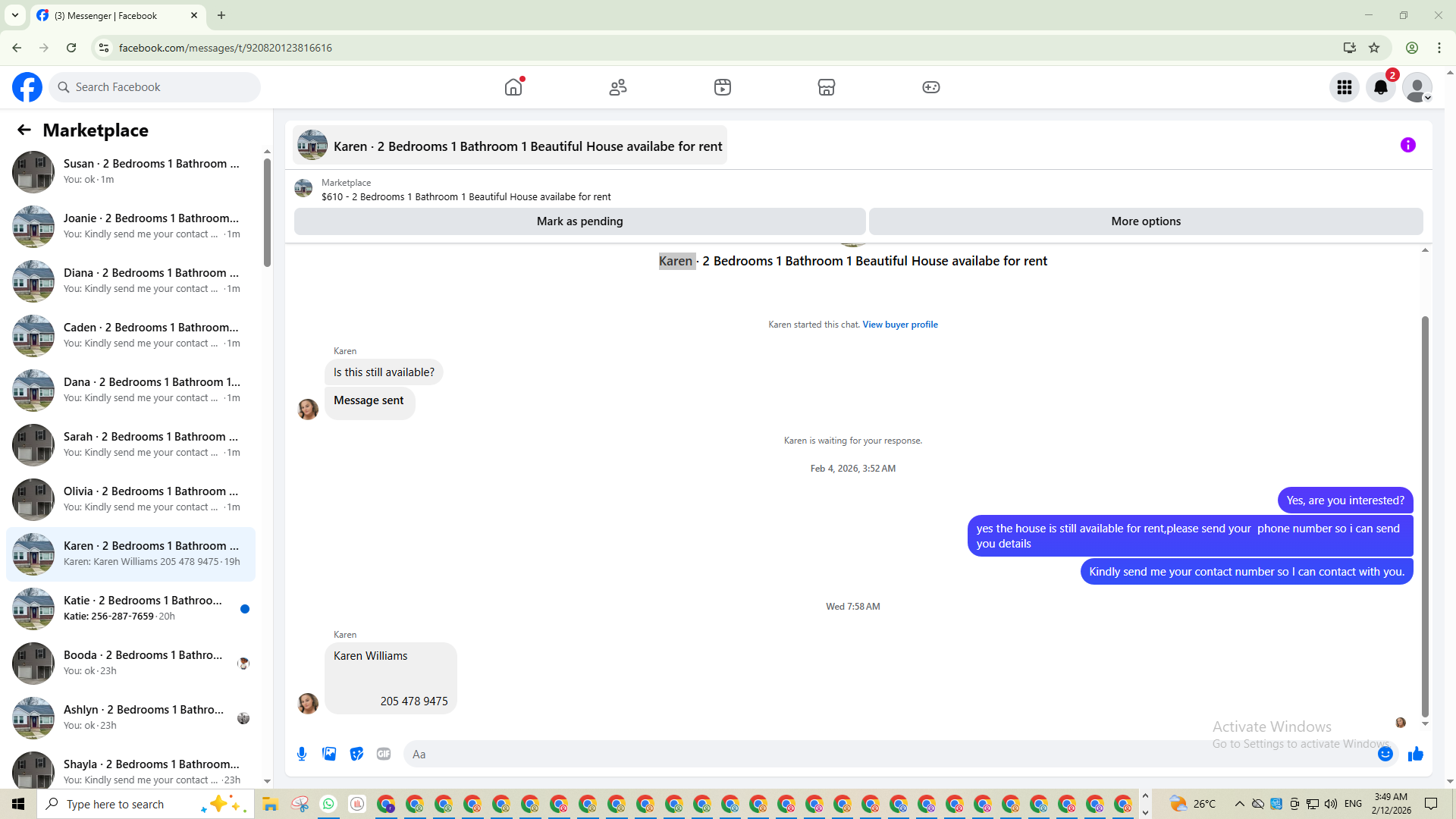Open a new browser tab
The image size is (1456, 819).
click(x=221, y=15)
